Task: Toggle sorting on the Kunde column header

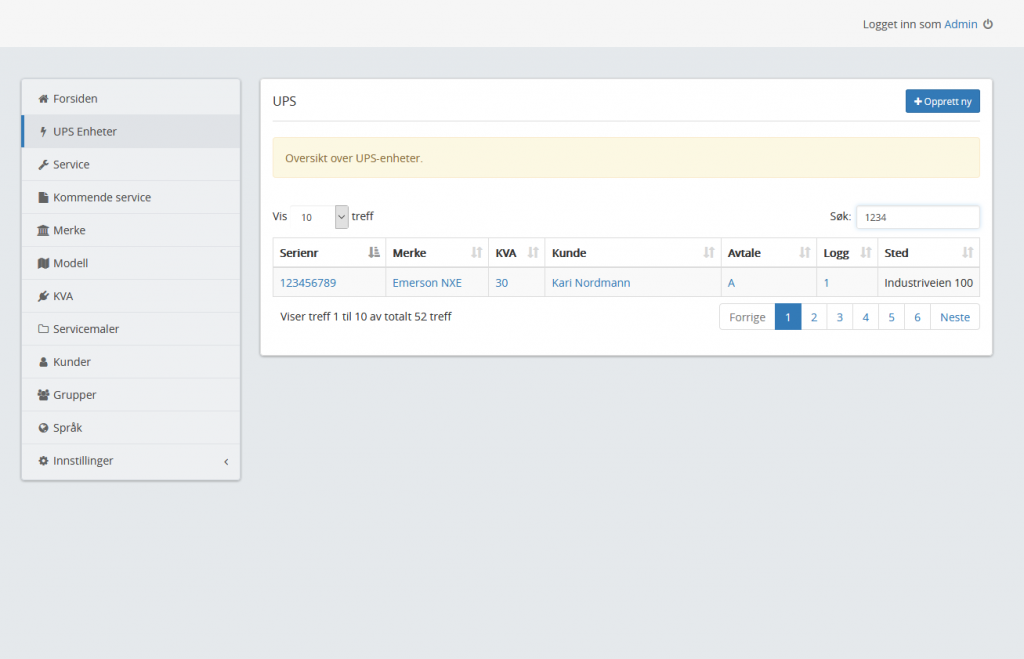Action: click(632, 253)
